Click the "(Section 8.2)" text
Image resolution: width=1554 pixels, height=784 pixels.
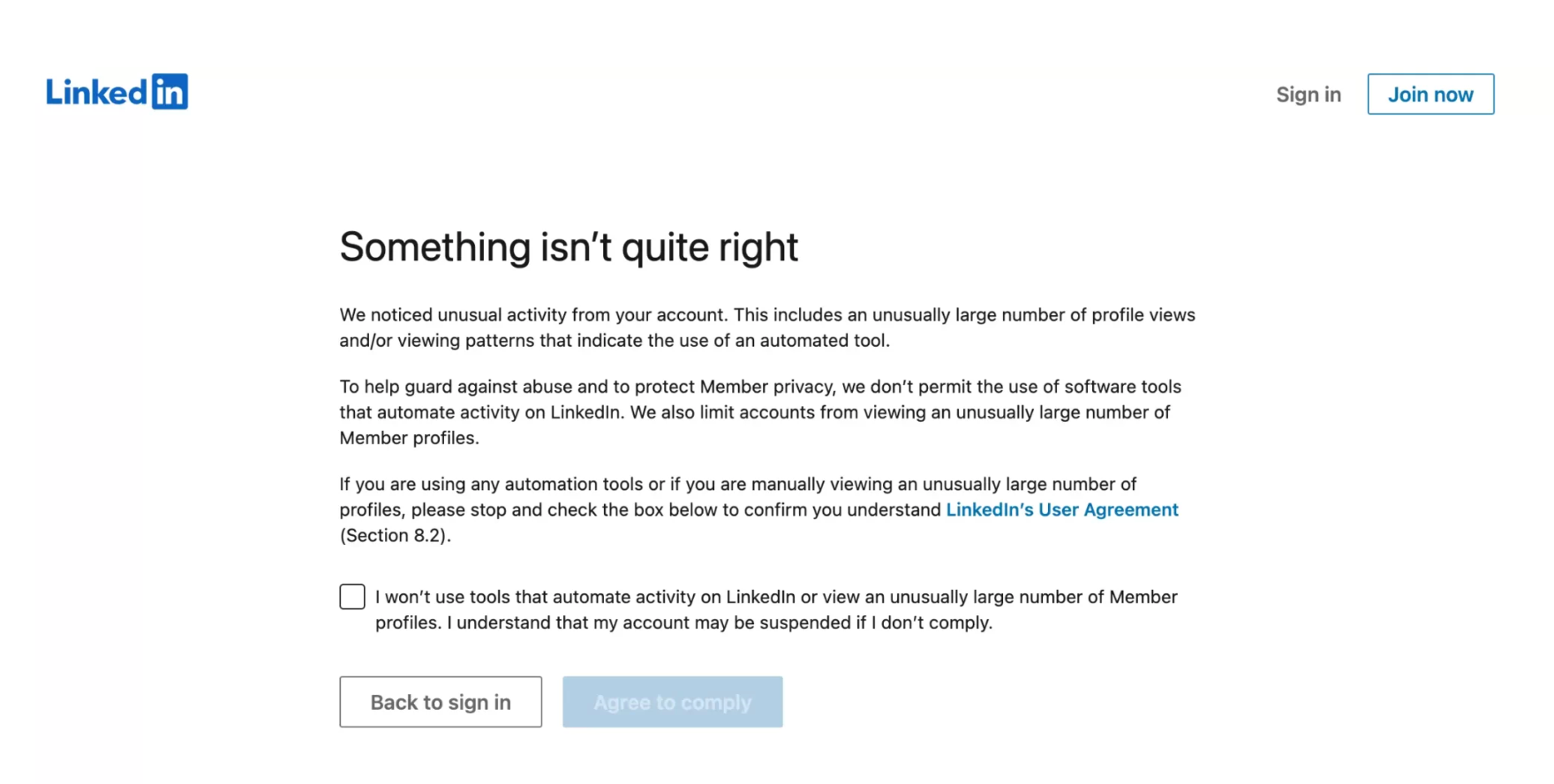395,536
